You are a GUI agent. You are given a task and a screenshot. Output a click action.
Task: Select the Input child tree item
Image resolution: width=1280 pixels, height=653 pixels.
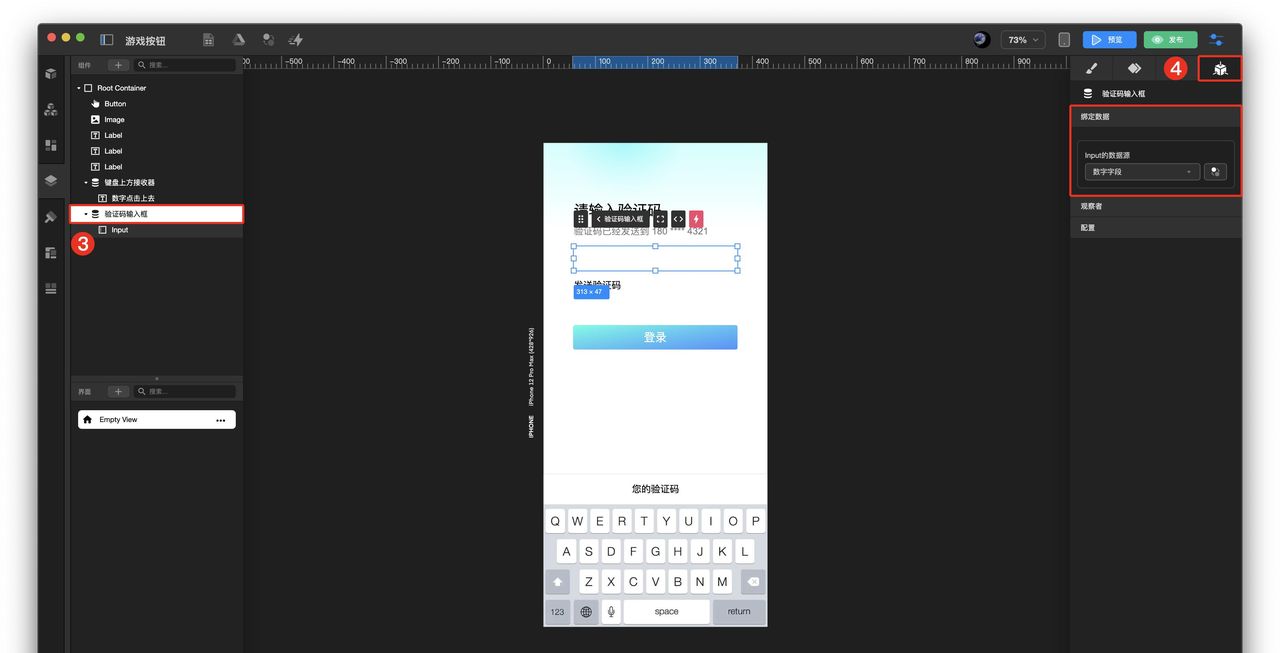[x=119, y=230]
